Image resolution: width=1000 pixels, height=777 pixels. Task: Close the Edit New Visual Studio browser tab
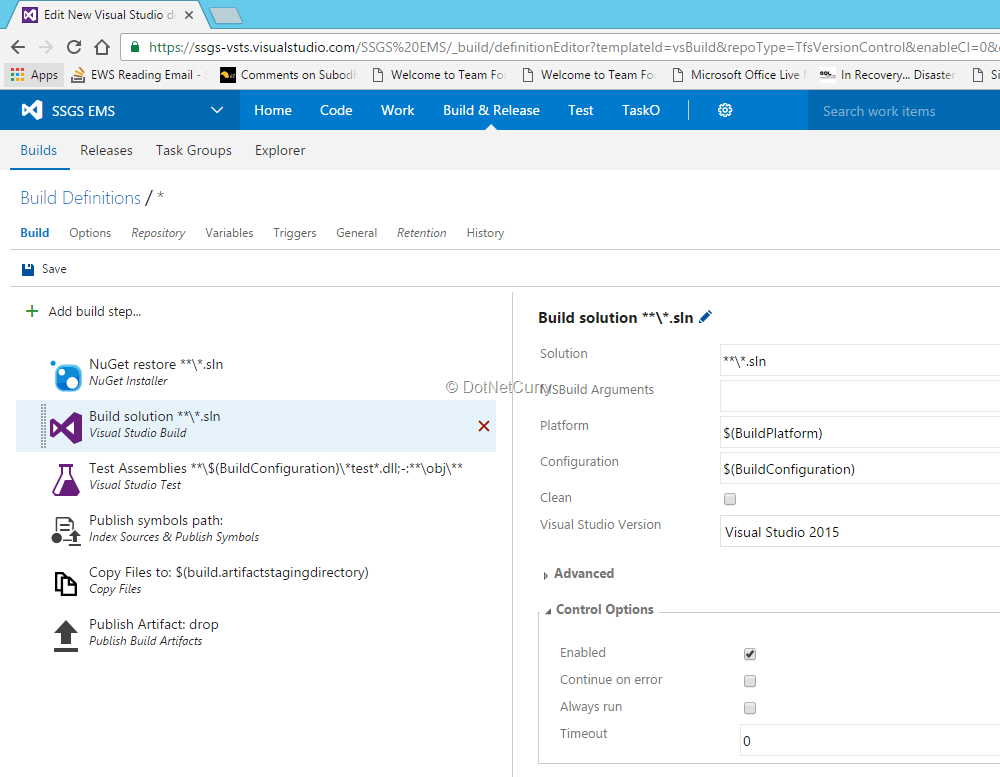[189, 15]
